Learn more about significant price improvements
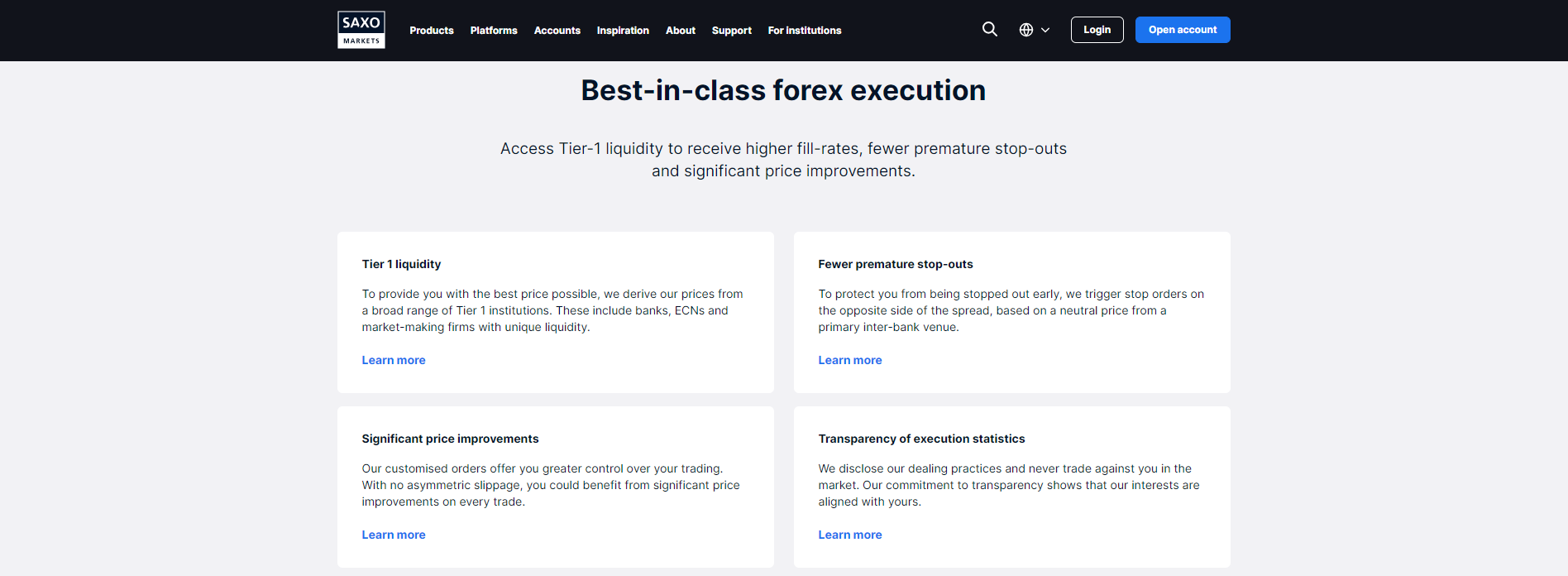Screen dimensions: 1568x576 pos(394,535)
